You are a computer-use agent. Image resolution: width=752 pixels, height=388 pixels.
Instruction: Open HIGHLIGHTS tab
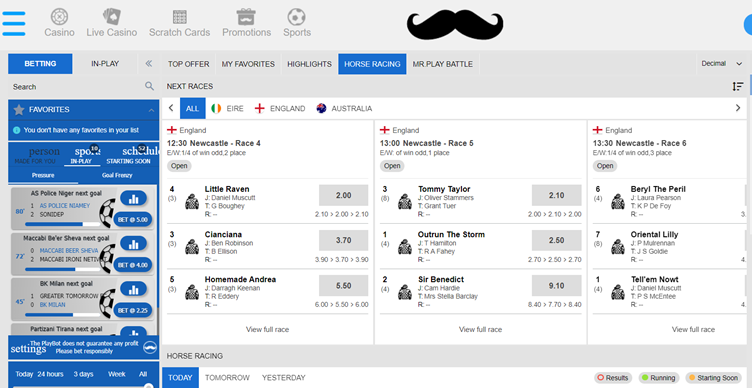coord(309,64)
